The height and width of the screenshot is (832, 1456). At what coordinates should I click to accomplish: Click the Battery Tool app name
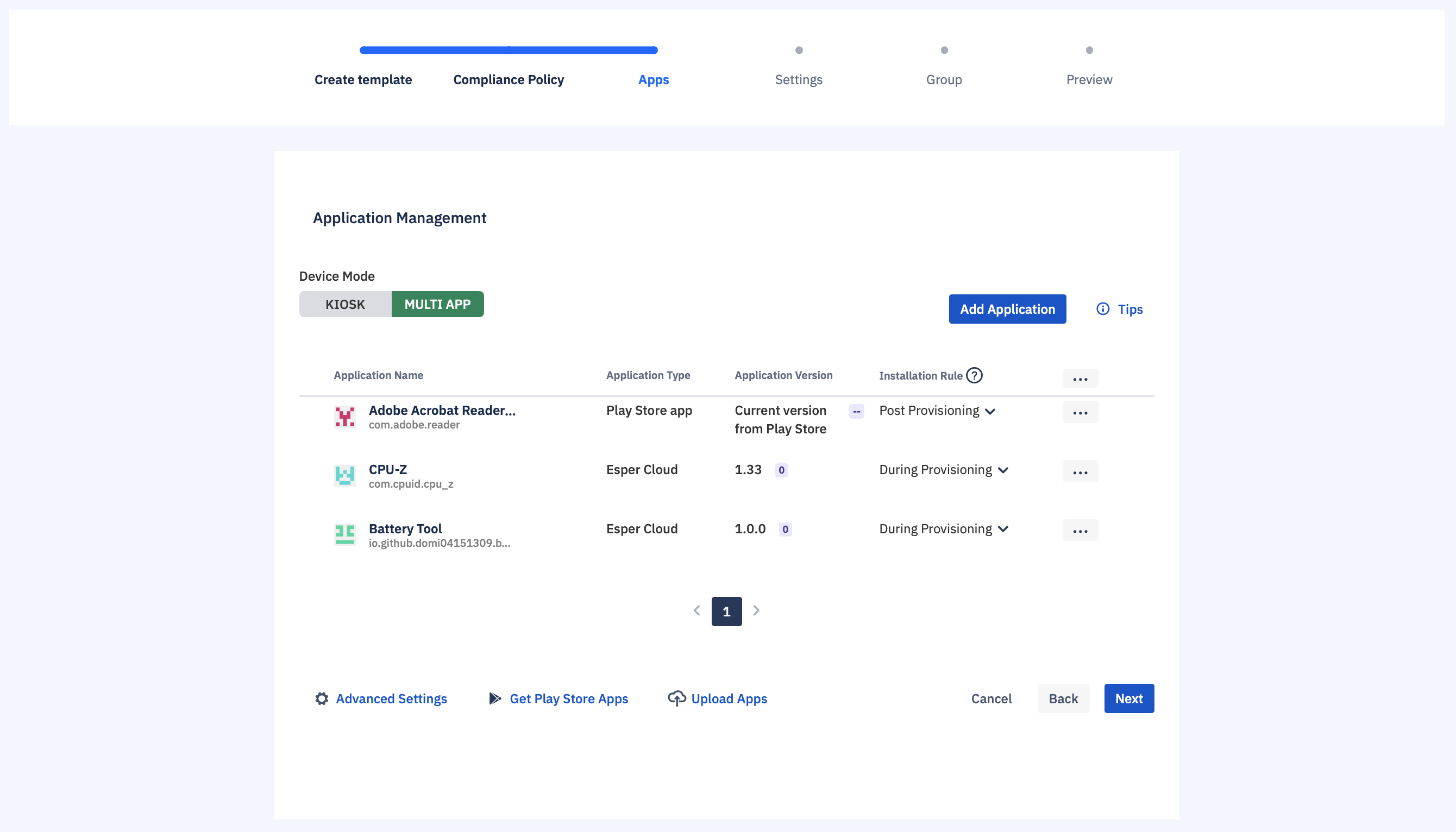tap(405, 528)
